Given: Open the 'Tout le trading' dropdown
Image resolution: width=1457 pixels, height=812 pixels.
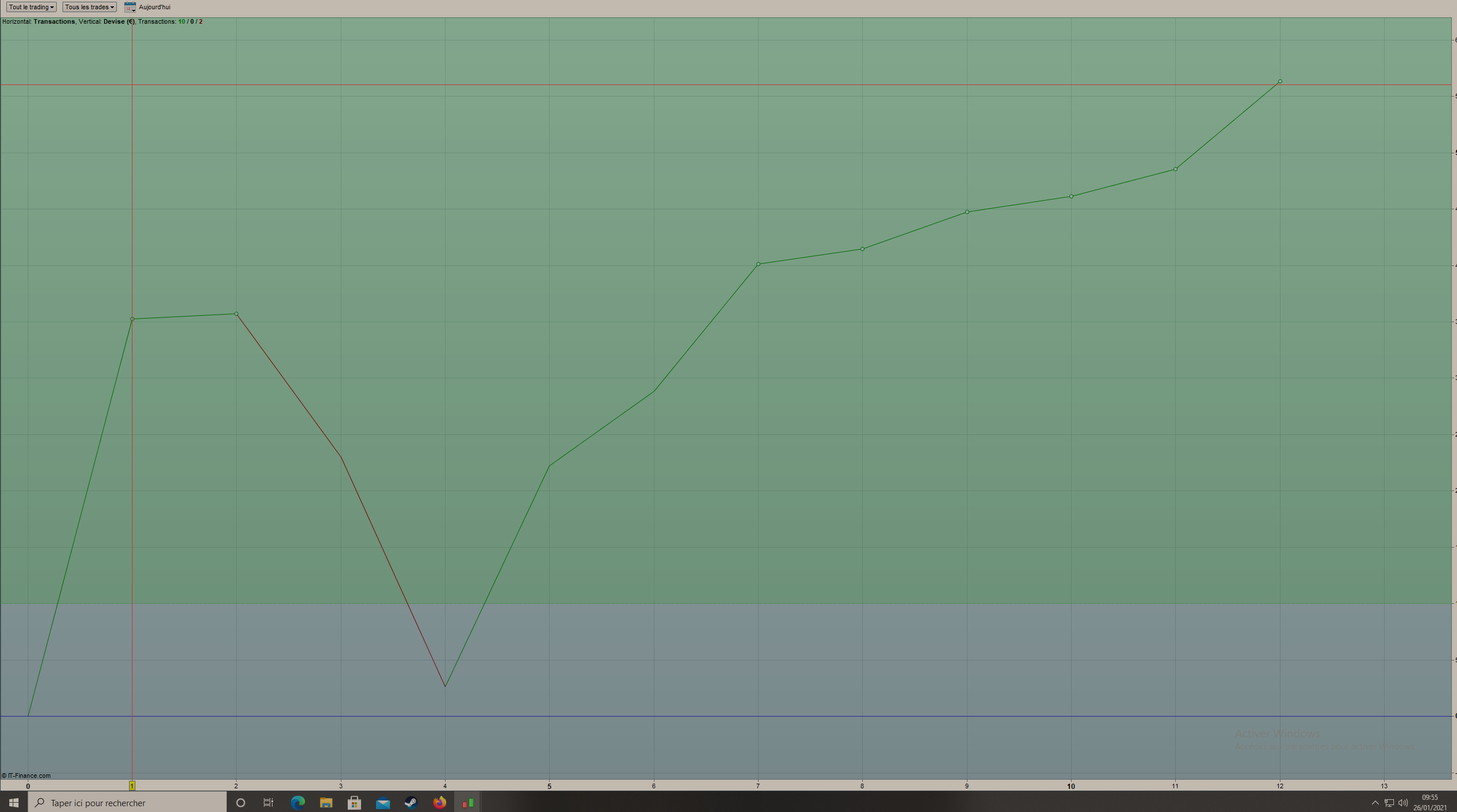Looking at the screenshot, I should 31,7.
